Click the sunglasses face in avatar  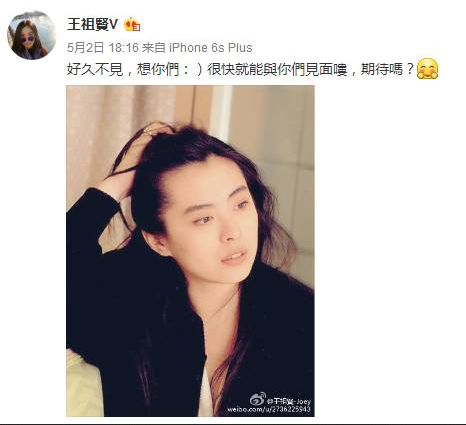[x=28, y=39]
